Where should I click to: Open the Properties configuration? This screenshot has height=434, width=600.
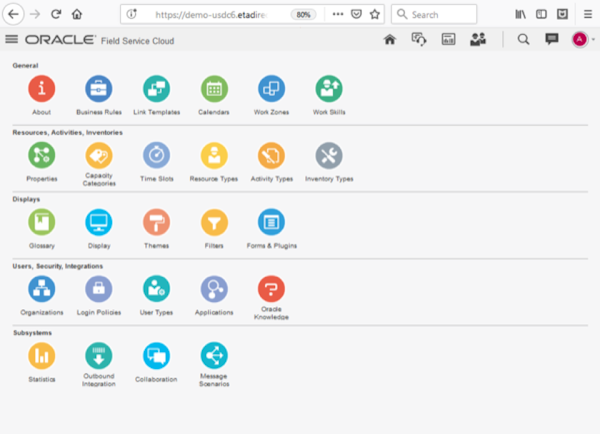click(42, 155)
